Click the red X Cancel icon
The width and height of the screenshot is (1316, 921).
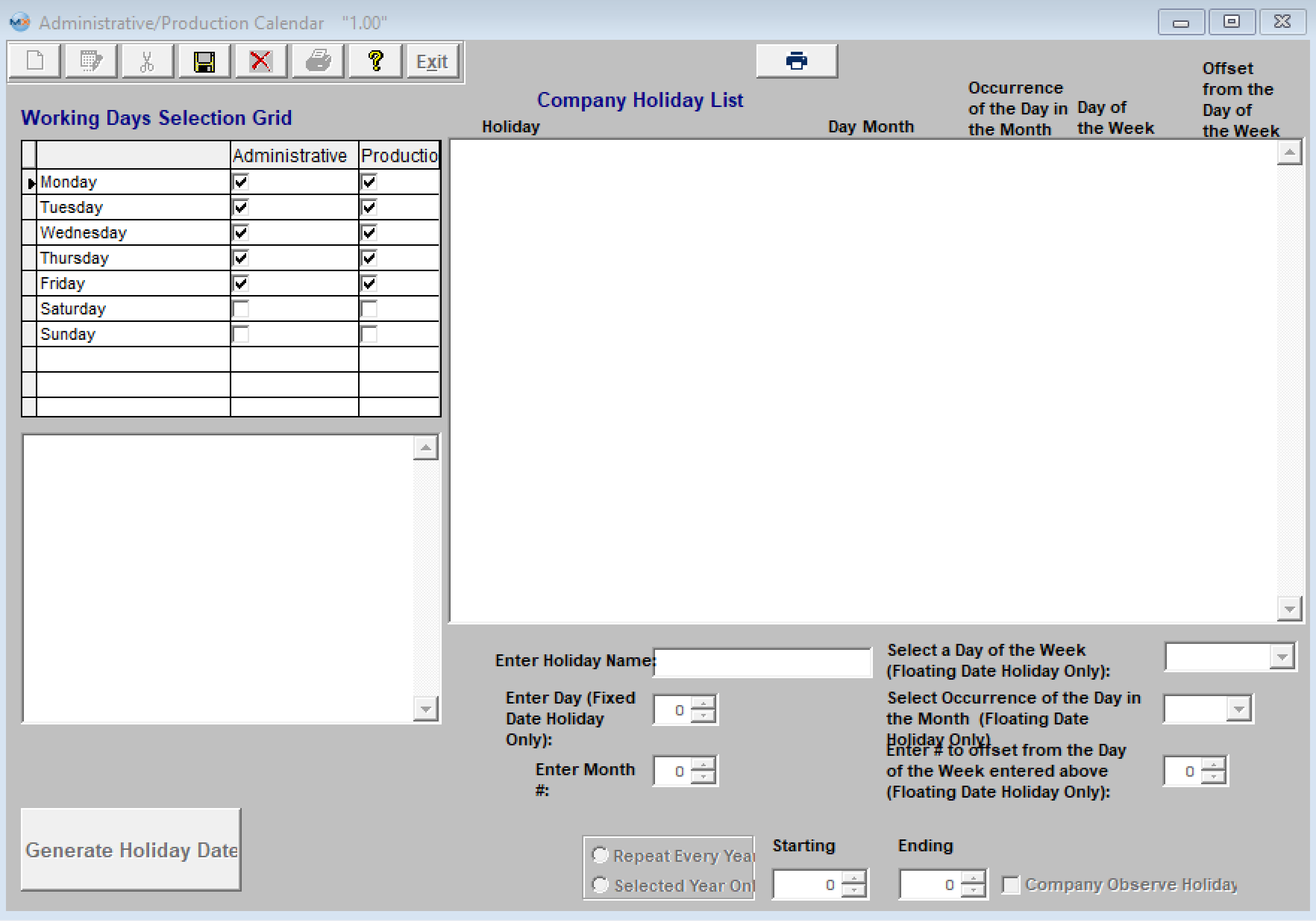pos(261,61)
